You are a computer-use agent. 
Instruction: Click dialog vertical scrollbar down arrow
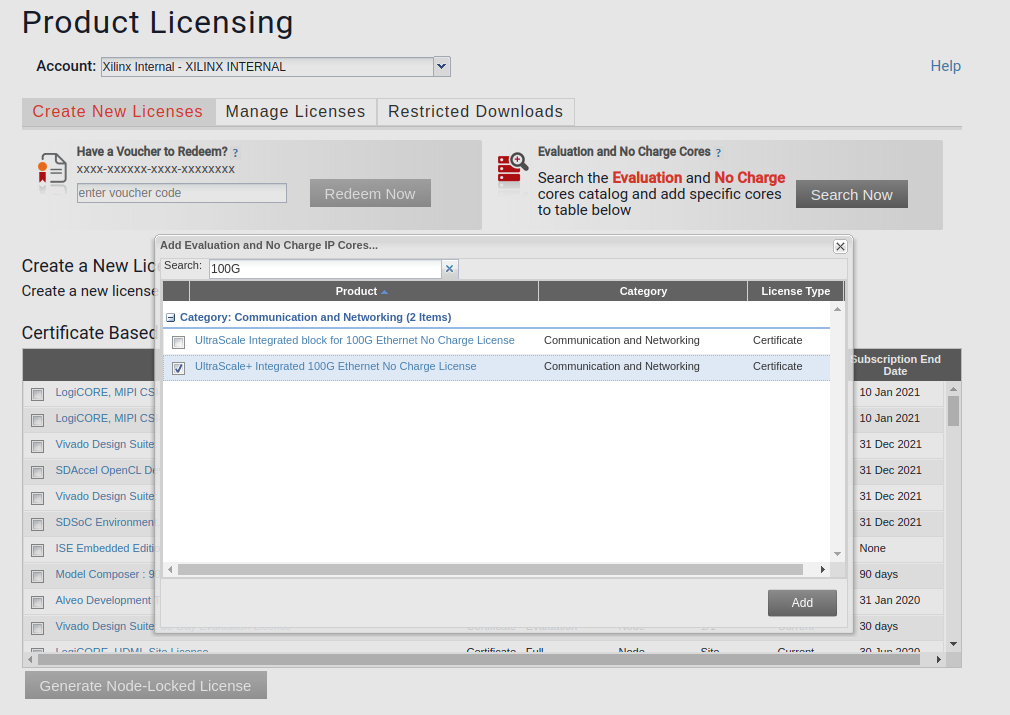(x=837, y=554)
